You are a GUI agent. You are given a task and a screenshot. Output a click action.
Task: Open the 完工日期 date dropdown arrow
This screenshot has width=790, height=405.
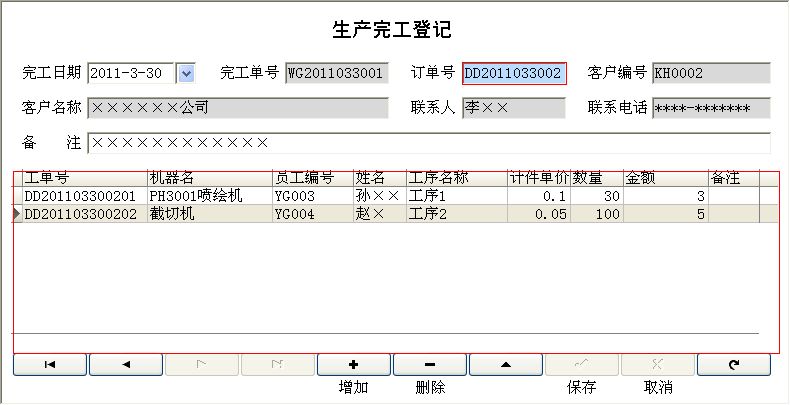click(x=186, y=74)
